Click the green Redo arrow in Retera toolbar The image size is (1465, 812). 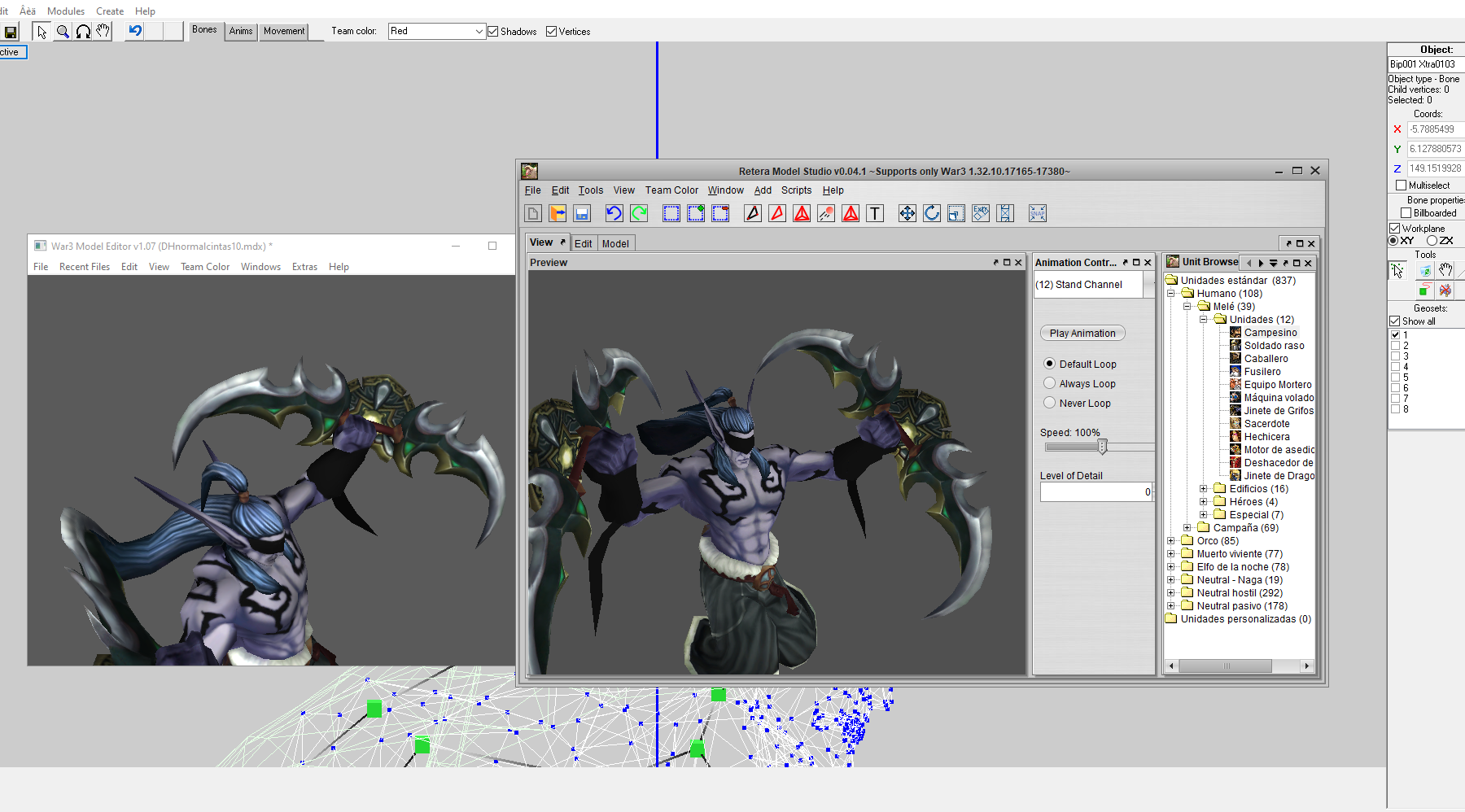pyautogui.click(x=639, y=213)
